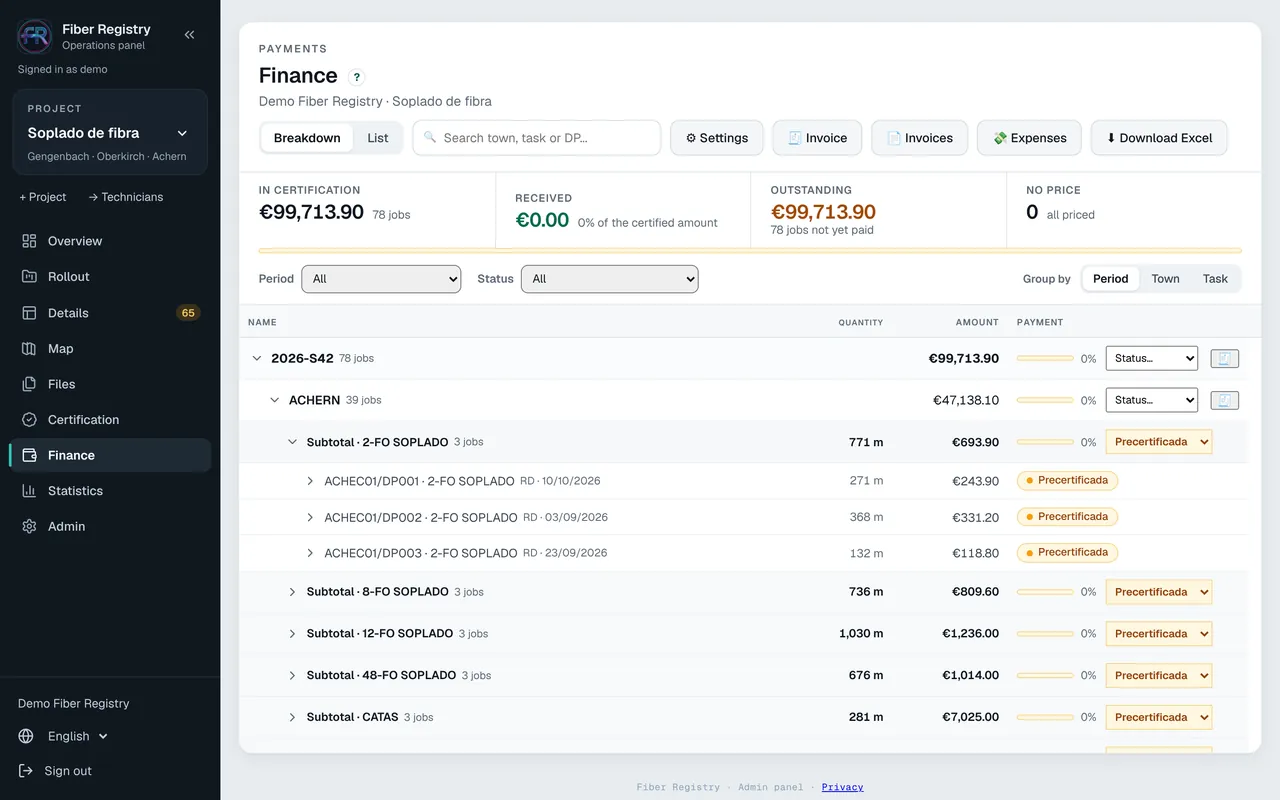Open Settings in the Finance toolbar

pos(717,138)
